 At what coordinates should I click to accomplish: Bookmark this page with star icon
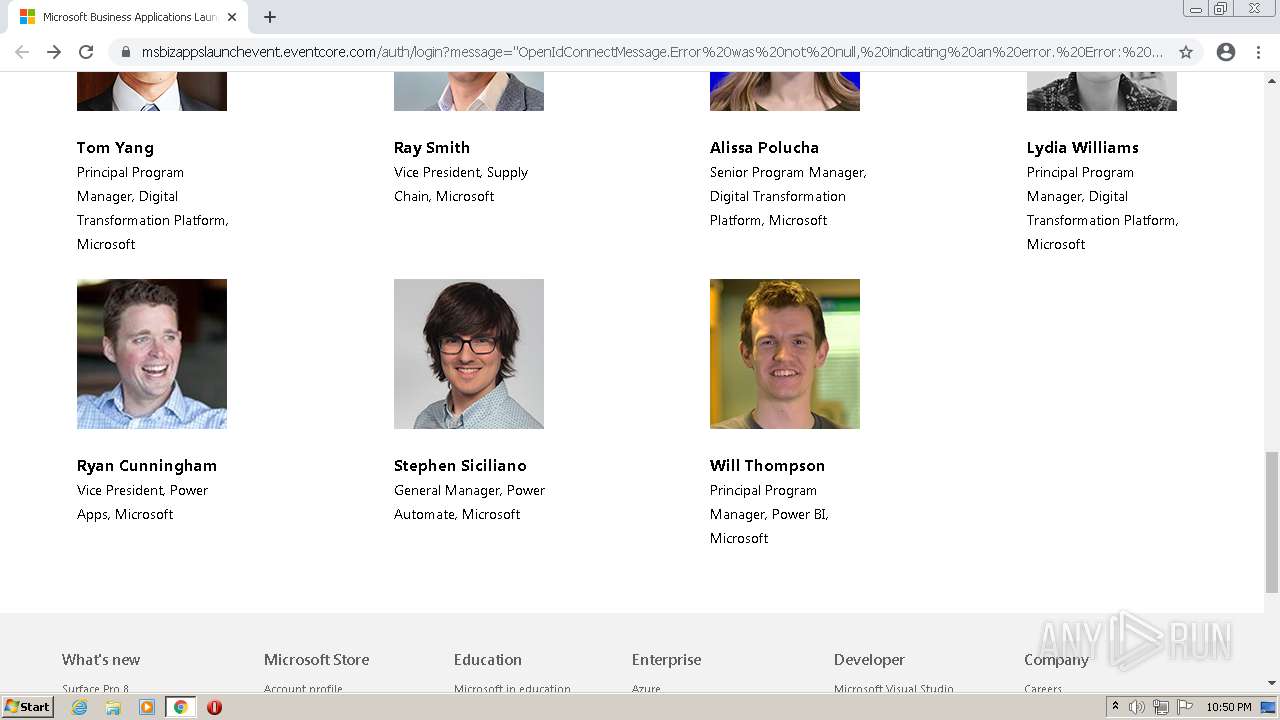click(1186, 52)
